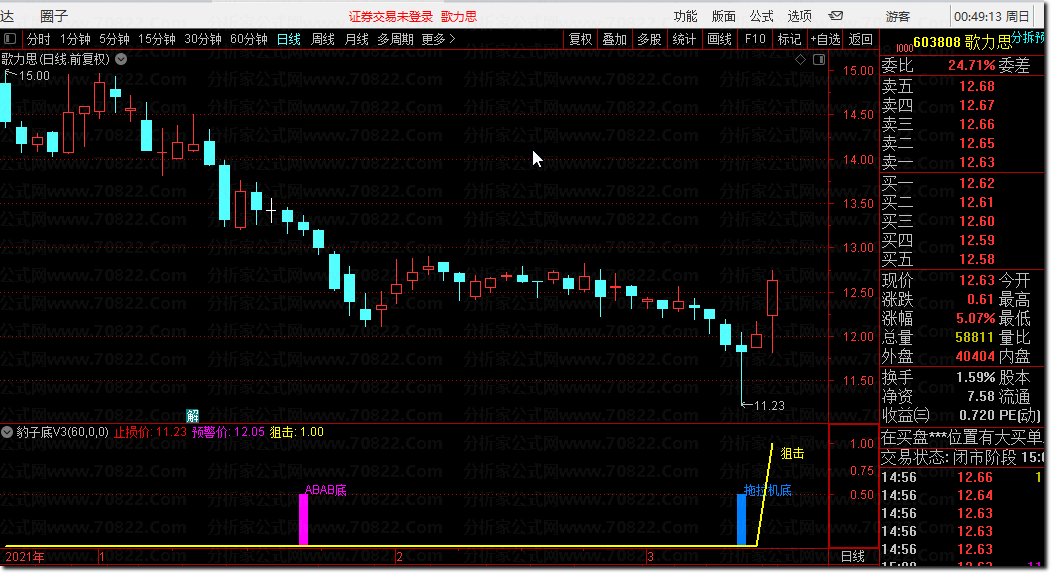Click the 返回 back button
Screen dimensions: 1053x574
pyautogui.click(x=861, y=39)
